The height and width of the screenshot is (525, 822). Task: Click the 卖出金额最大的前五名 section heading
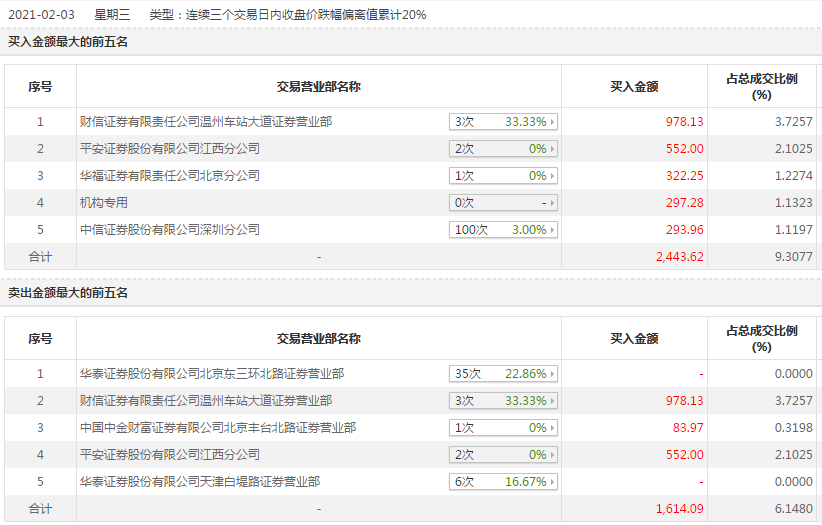68,293
